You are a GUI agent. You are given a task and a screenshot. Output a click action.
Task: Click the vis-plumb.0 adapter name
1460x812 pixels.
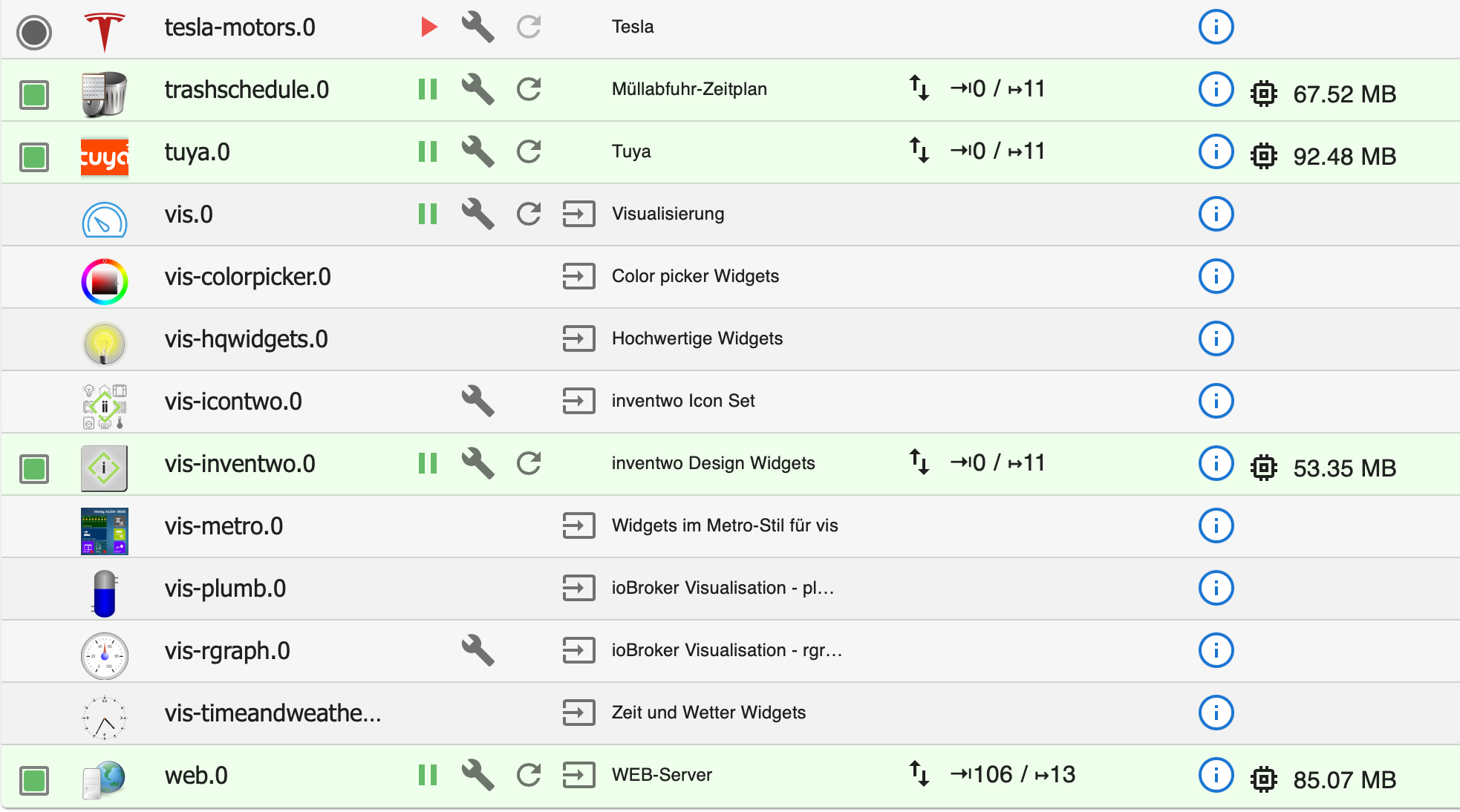225,589
